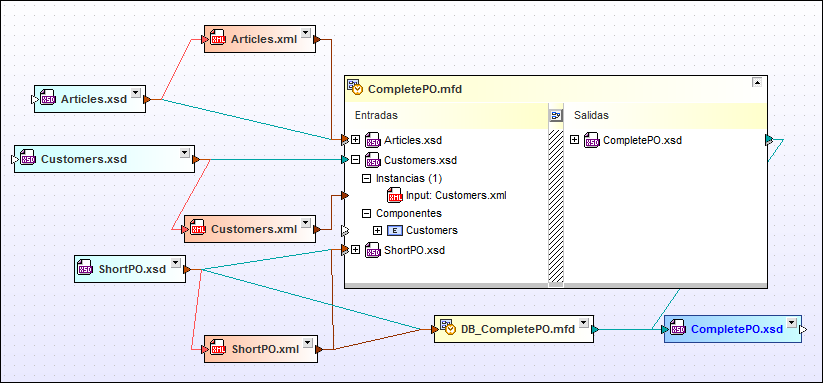The width and height of the screenshot is (823, 383).
Task: Select the blue CompletePO.xsd output component icon
Action: point(678,329)
